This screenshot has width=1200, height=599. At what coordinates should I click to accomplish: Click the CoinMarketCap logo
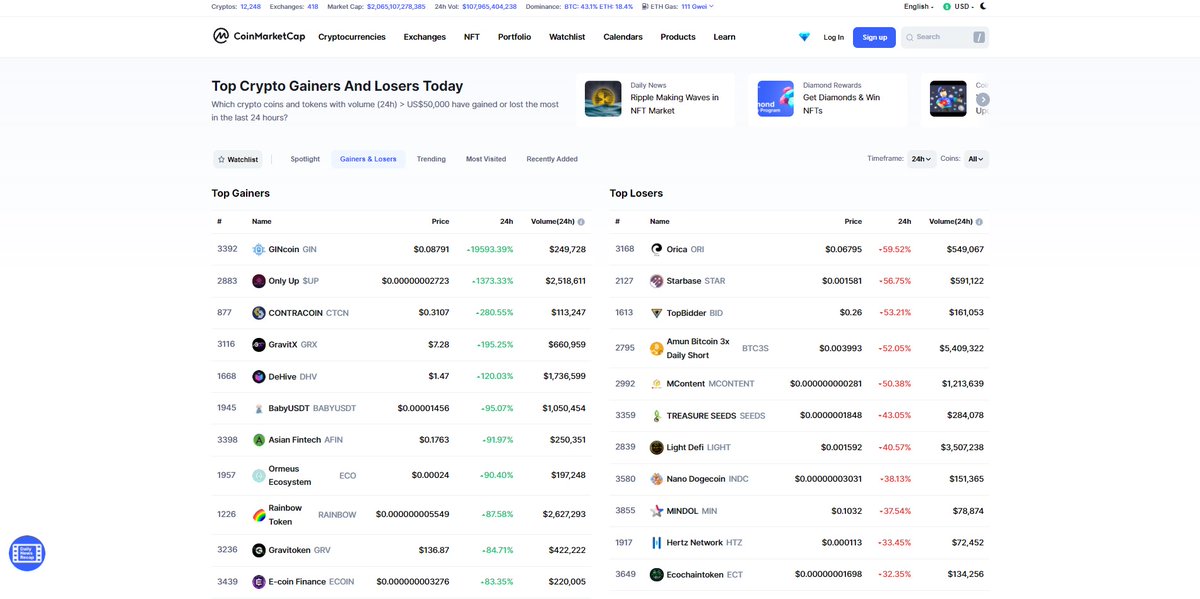259,37
